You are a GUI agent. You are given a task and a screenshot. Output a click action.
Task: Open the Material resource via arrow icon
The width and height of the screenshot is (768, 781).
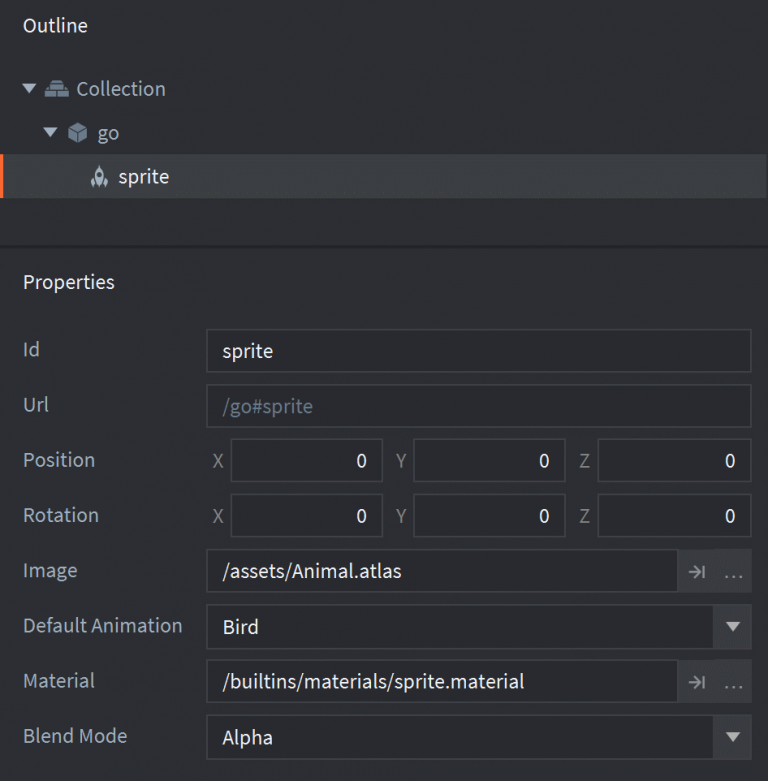point(697,682)
